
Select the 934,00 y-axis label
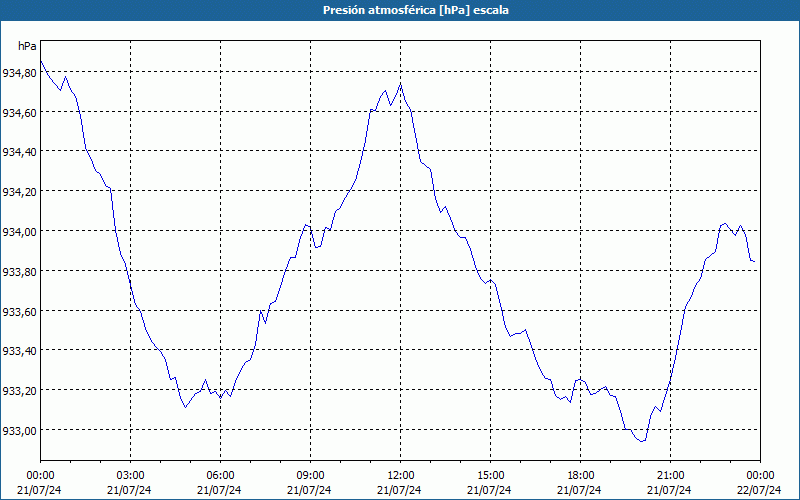20,232
